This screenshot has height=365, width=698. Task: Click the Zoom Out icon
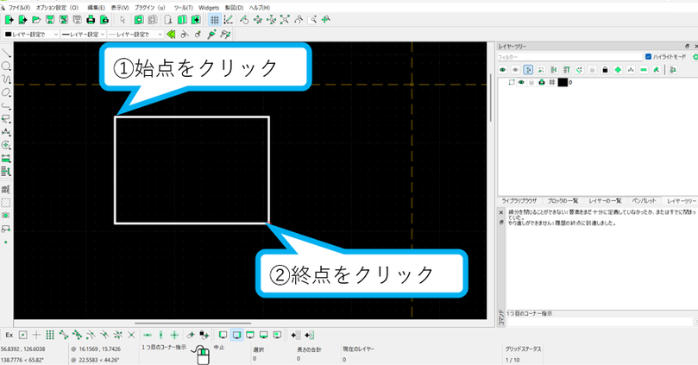[271, 20]
